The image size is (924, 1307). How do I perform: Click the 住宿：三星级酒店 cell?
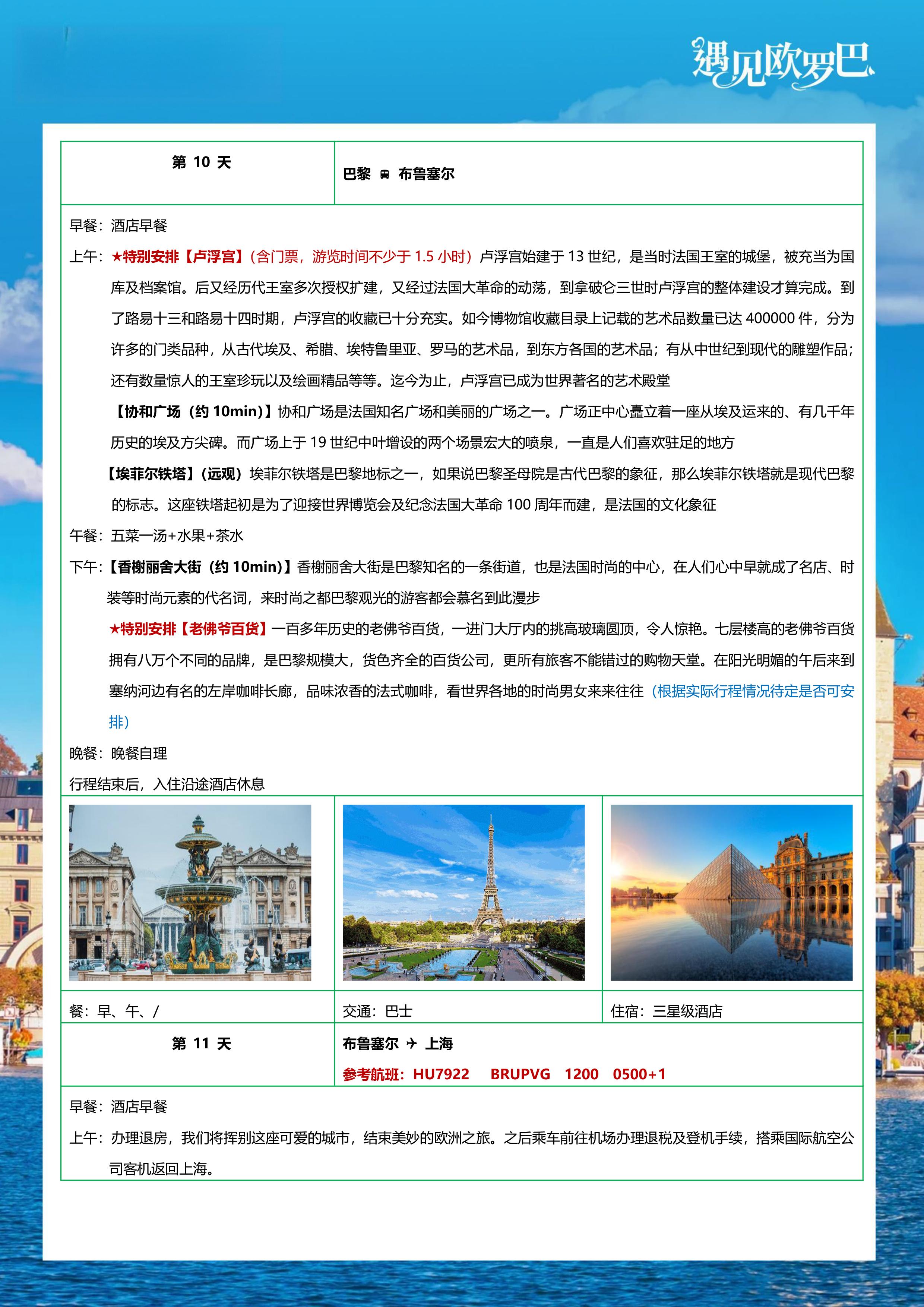[666, 1011]
